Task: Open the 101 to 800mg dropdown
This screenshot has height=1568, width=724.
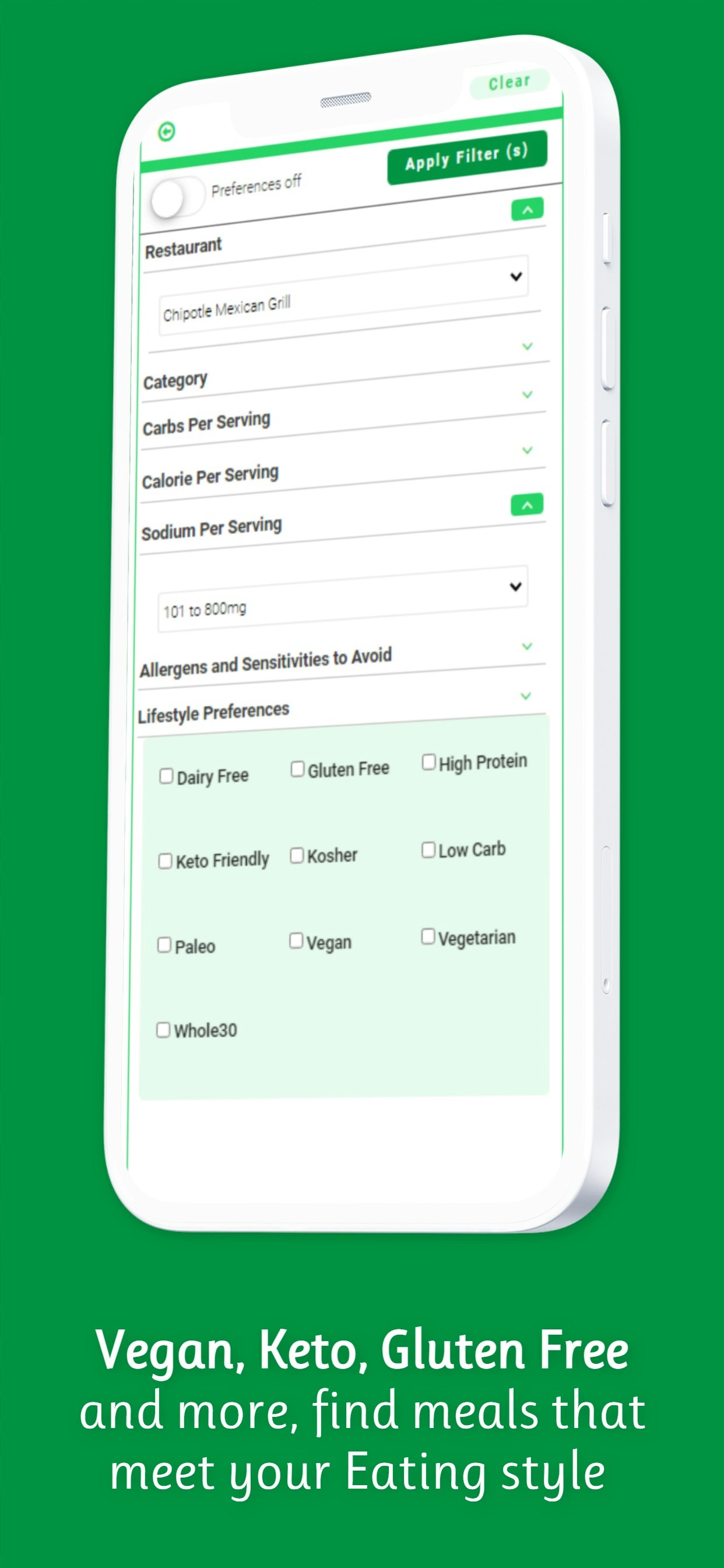Action: tap(343, 599)
